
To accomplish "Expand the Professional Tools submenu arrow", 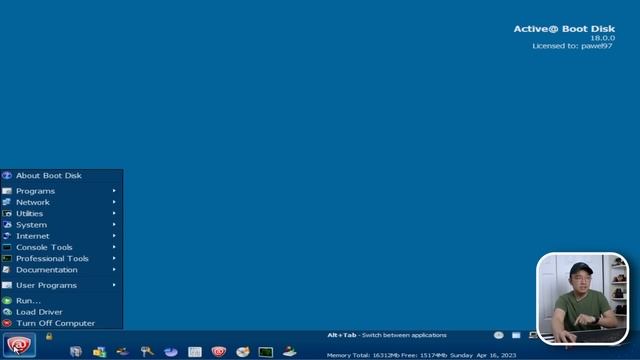I will (114, 258).
